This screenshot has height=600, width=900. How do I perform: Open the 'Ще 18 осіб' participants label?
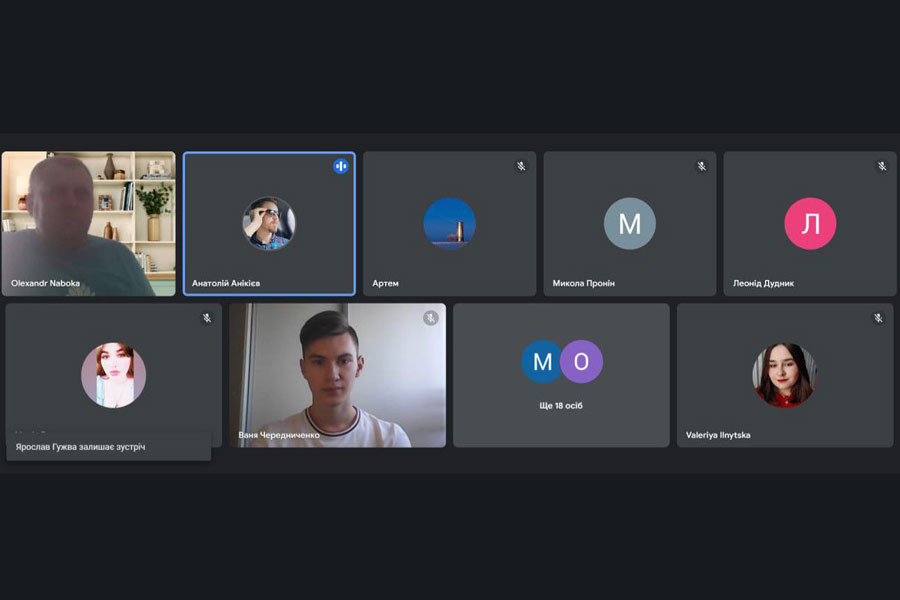561,405
